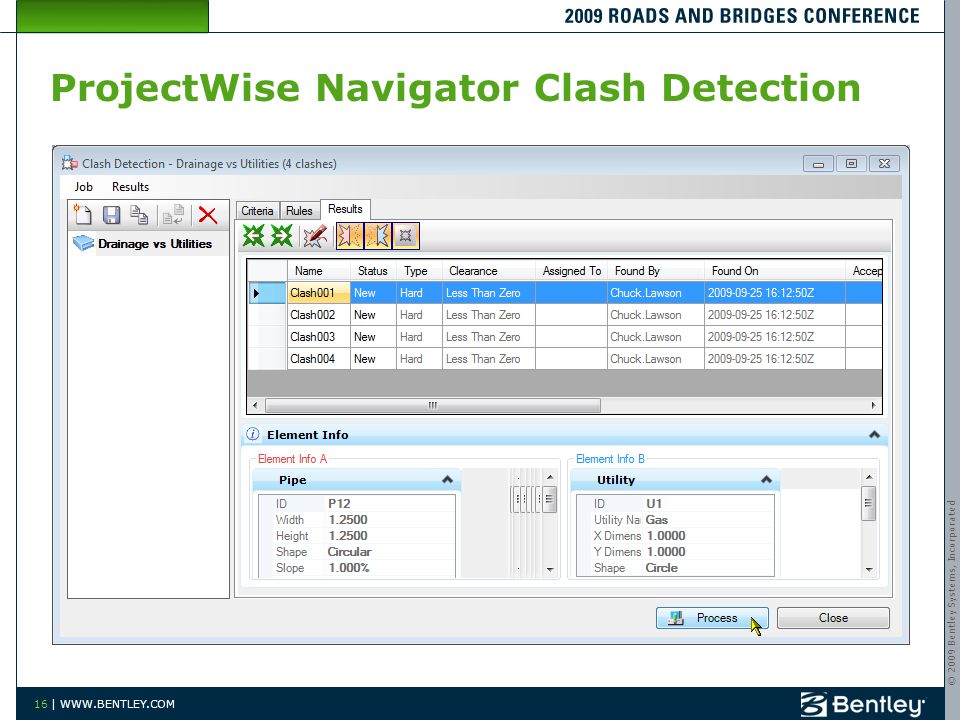Click the red pen markup clash icon
The width and height of the screenshot is (960, 720).
coord(315,236)
